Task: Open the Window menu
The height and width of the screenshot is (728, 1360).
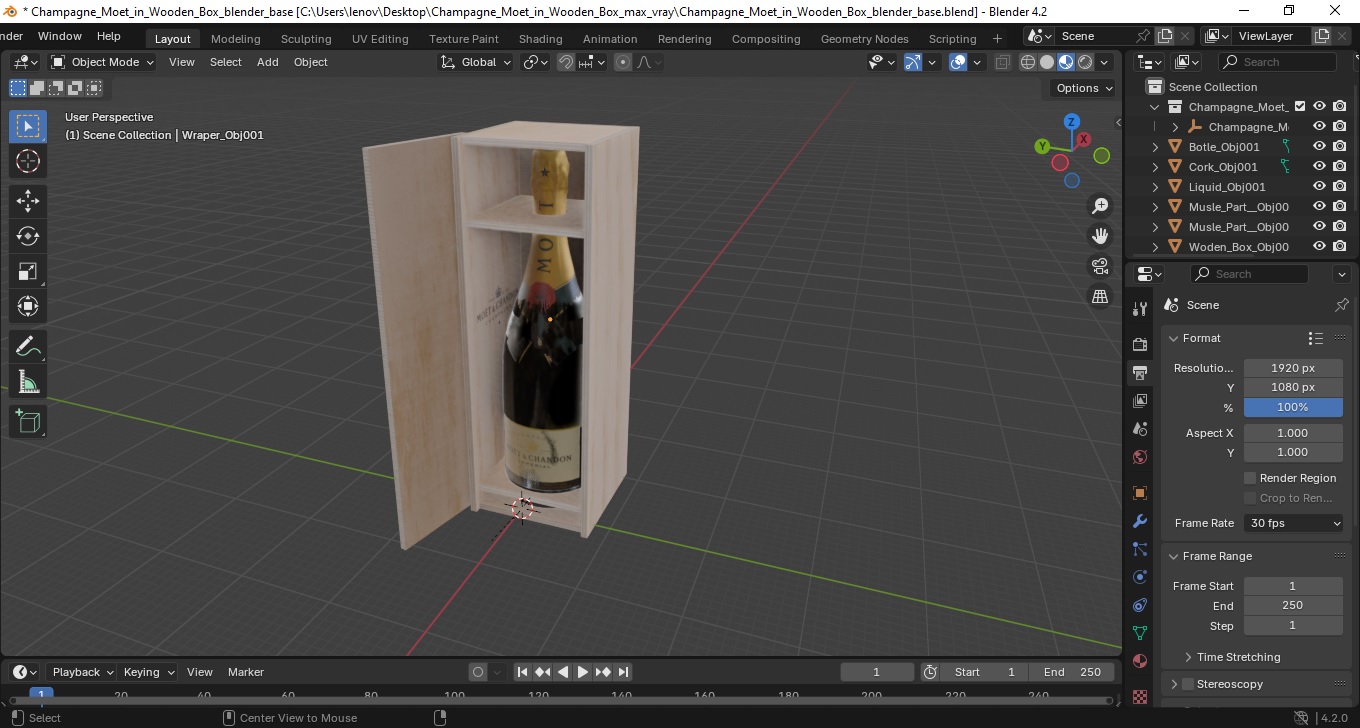Action: (60, 36)
